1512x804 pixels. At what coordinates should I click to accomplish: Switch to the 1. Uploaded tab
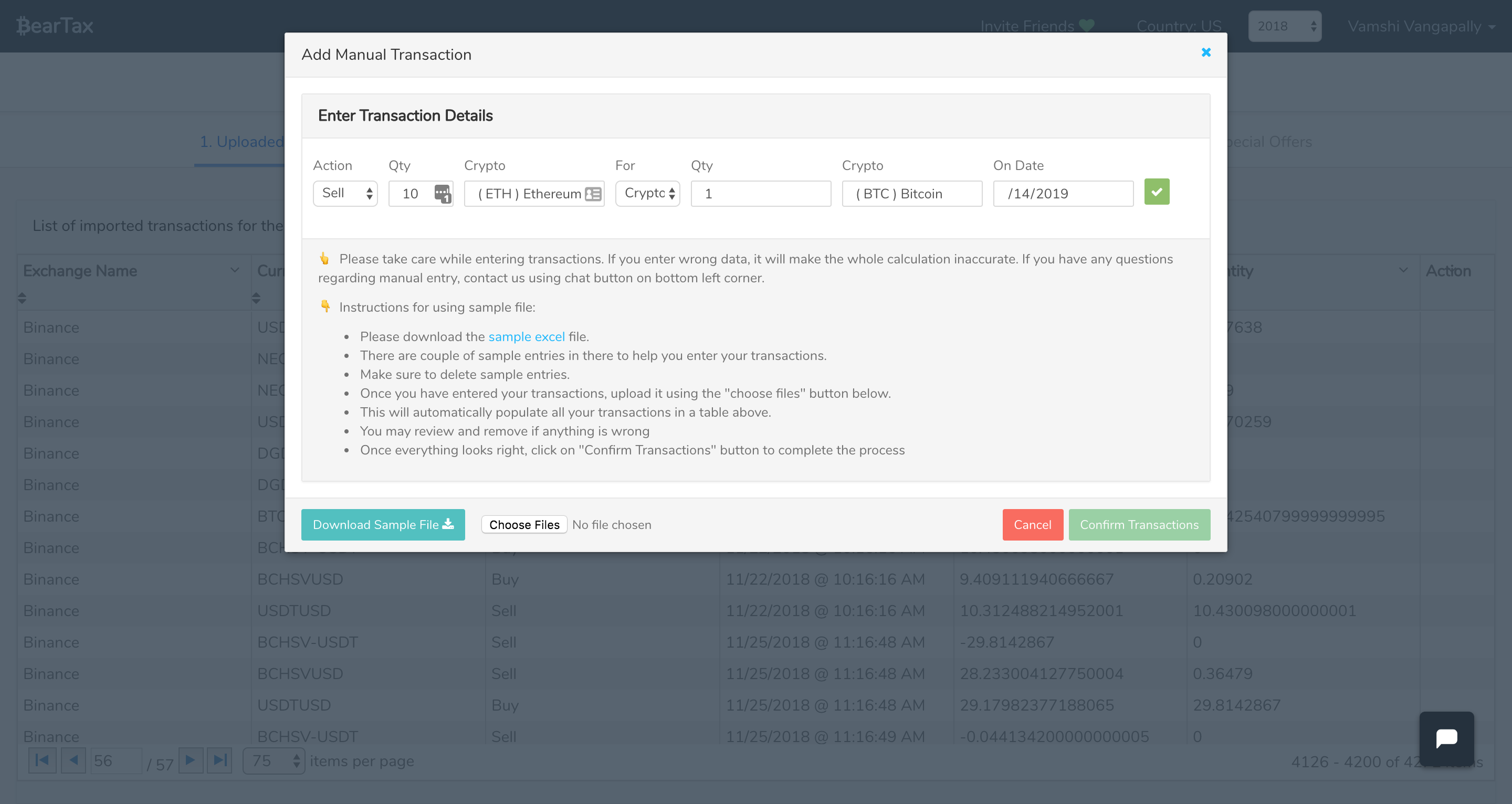point(241,142)
